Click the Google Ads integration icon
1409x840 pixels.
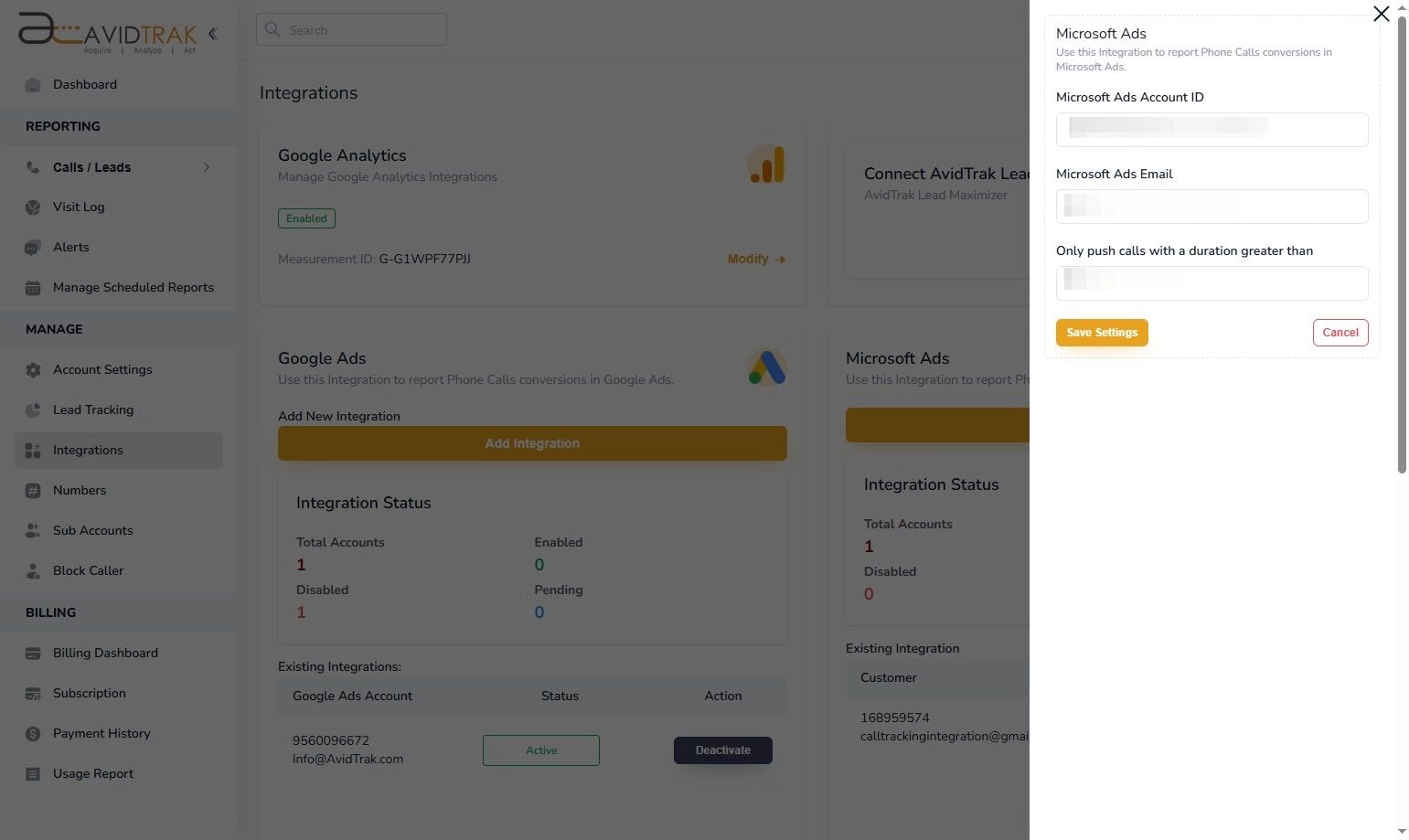click(766, 367)
